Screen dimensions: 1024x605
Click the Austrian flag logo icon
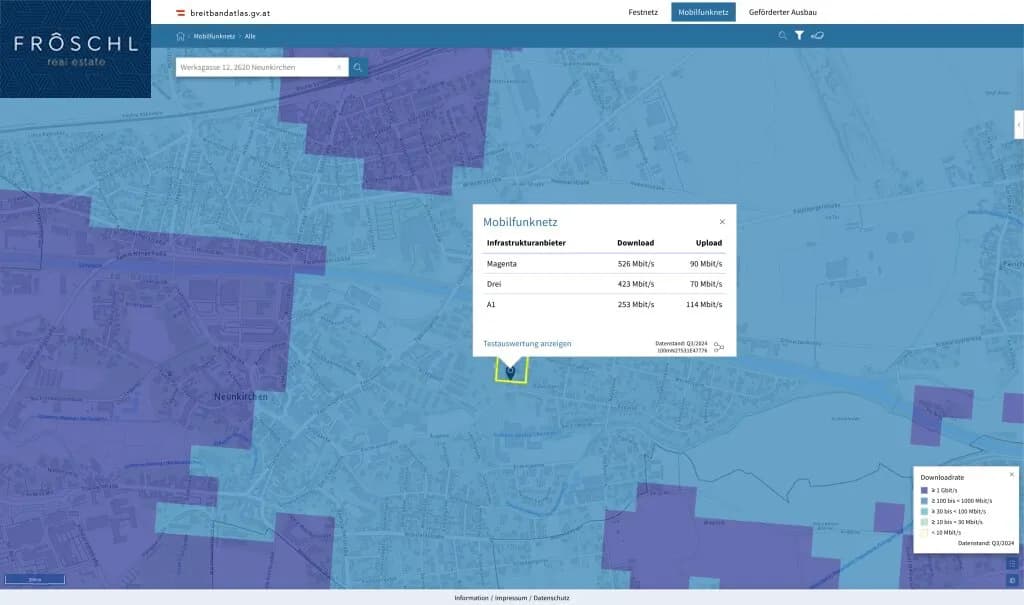tap(180, 12)
